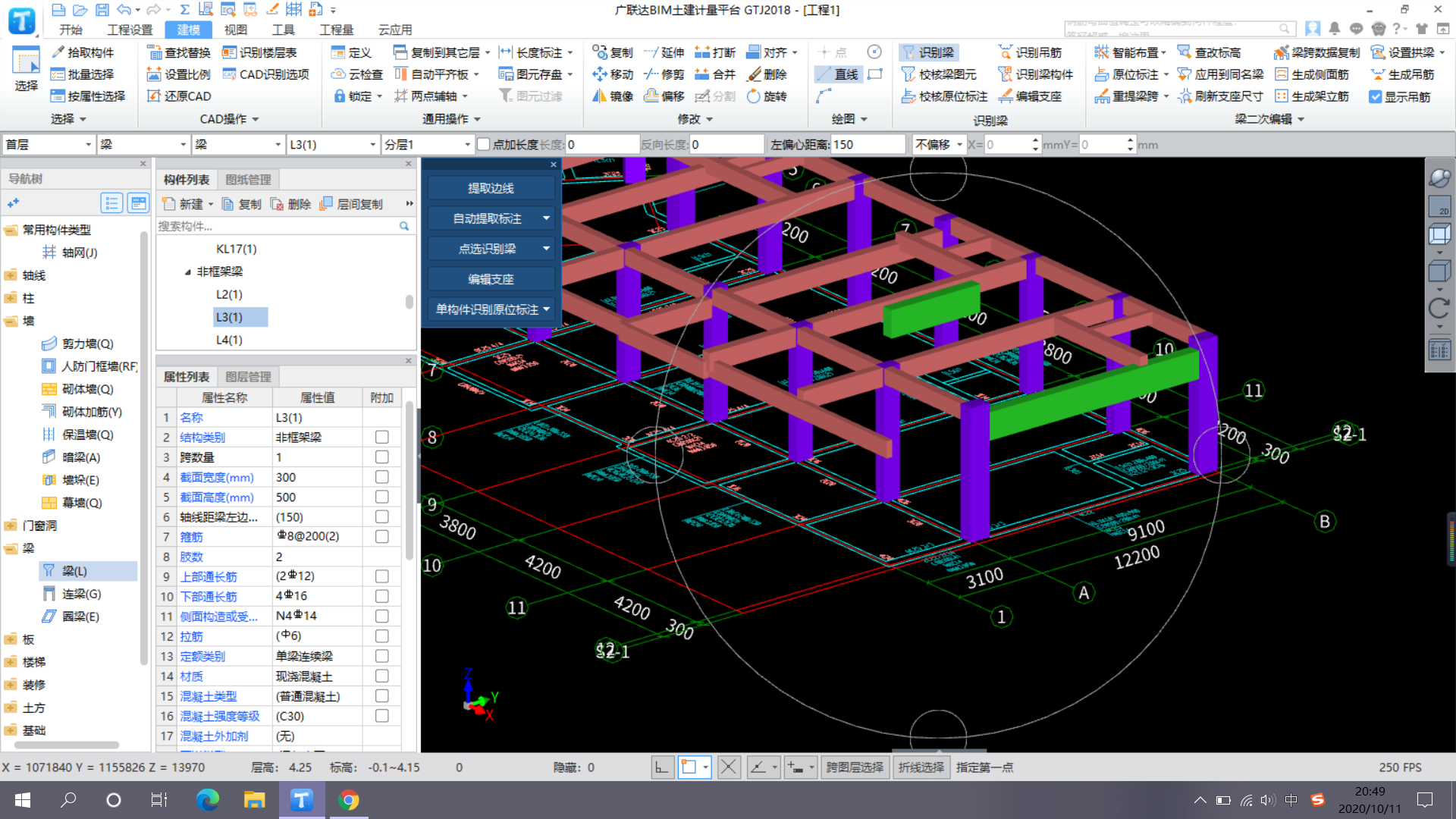Click 识别吊筋 recognize hanger bars
The height and width of the screenshot is (819, 1456).
pyautogui.click(x=1031, y=52)
